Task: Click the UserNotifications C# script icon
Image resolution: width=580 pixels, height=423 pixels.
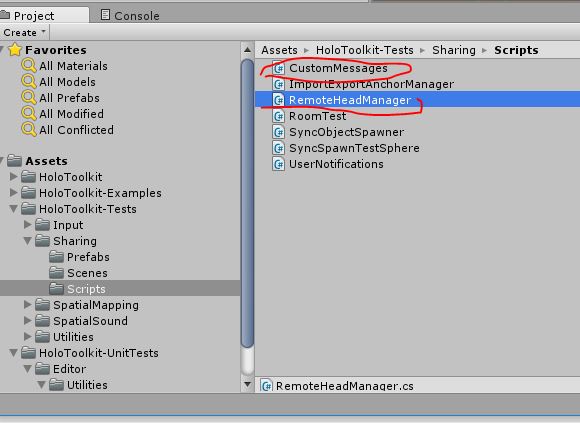Action: pos(279,164)
